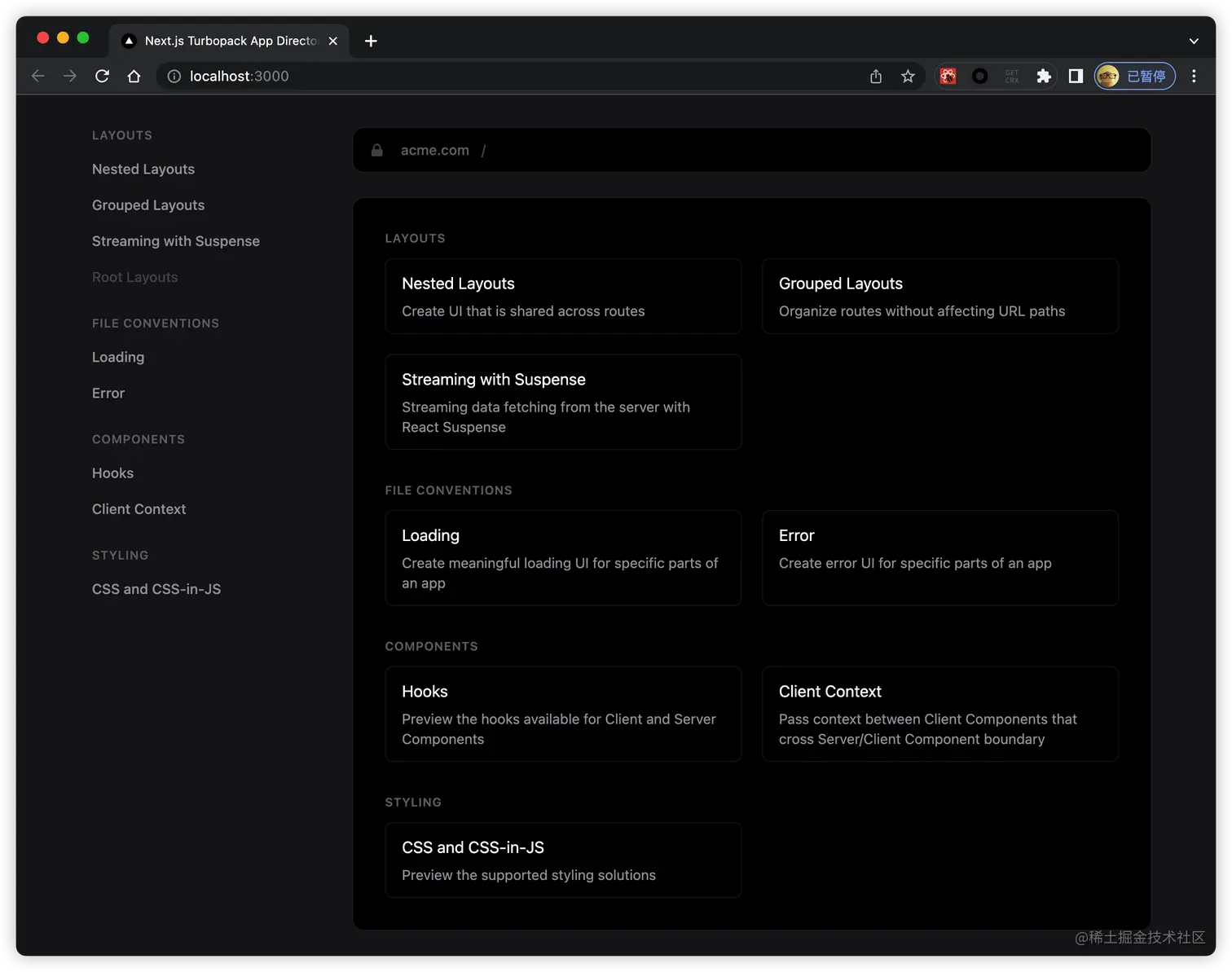The width and height of the screenshot is (1232, 972).
Task: Open the Chrome three-dot menu
Action: (1194, 76)
